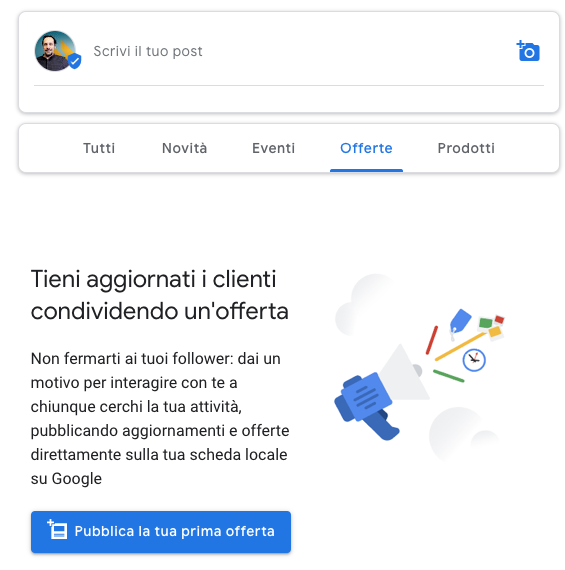Screen dimensions: 565x570
Task: Click the gray cloud above the megaphone
Action: (367, 305)
